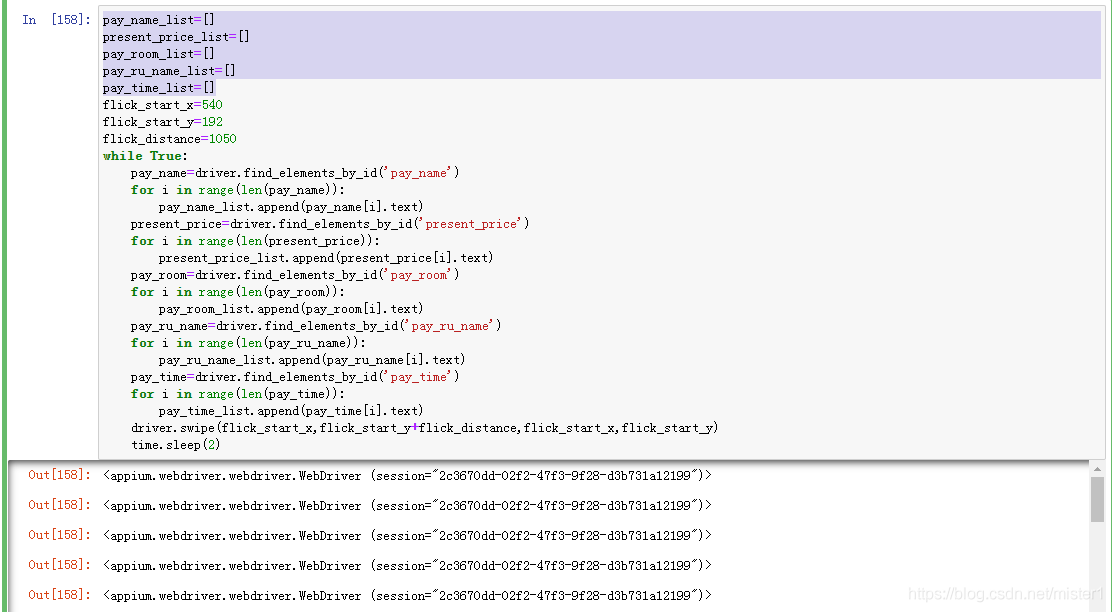Place cursor on the 'while True:' line
The height and width of the screenshot is (612, 1112).
pos(145,156)
